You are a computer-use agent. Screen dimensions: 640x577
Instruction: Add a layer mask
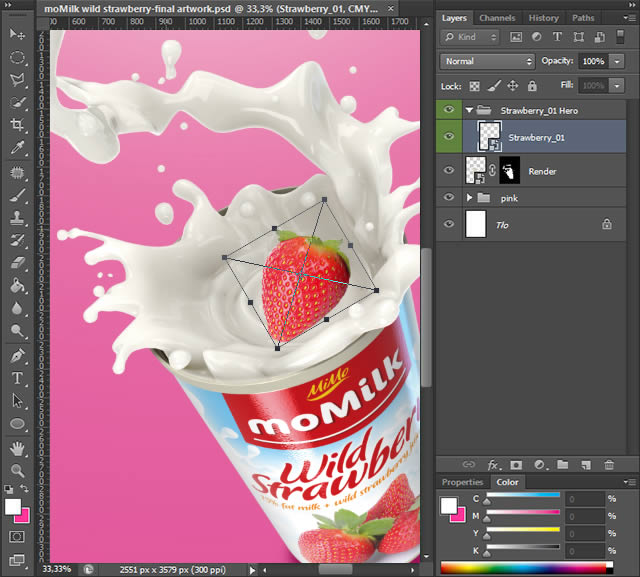pos(516,465)
